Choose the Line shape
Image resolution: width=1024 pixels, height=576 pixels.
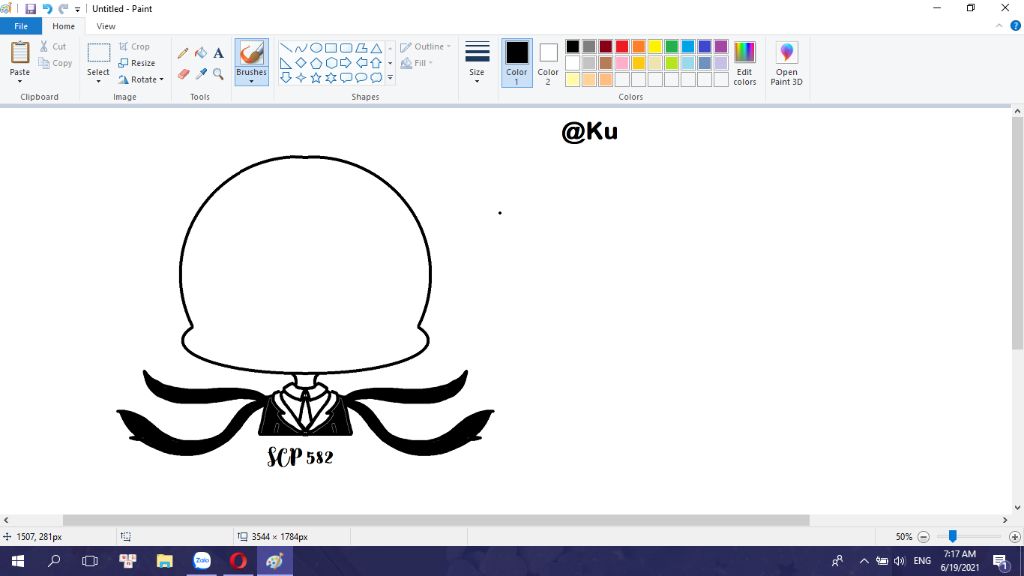tap(285, 48)
